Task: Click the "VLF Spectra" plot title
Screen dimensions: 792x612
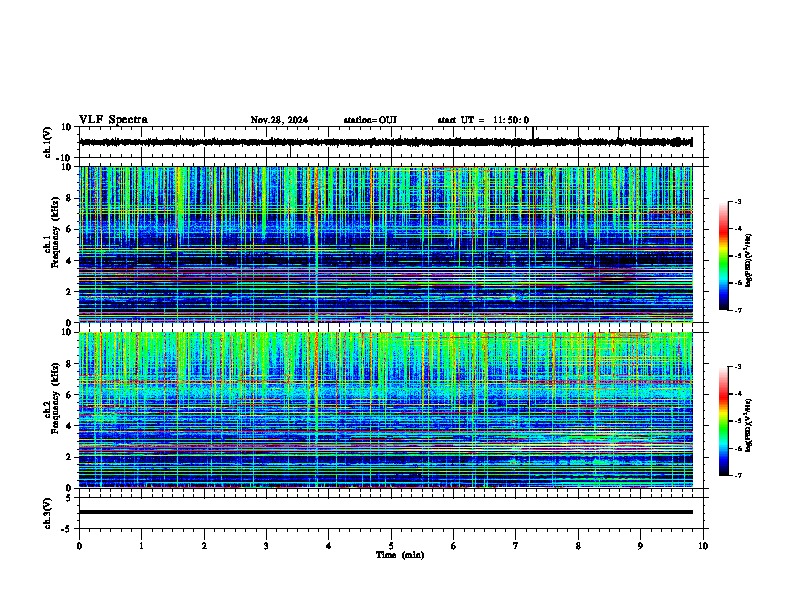Action: [113, 120]
